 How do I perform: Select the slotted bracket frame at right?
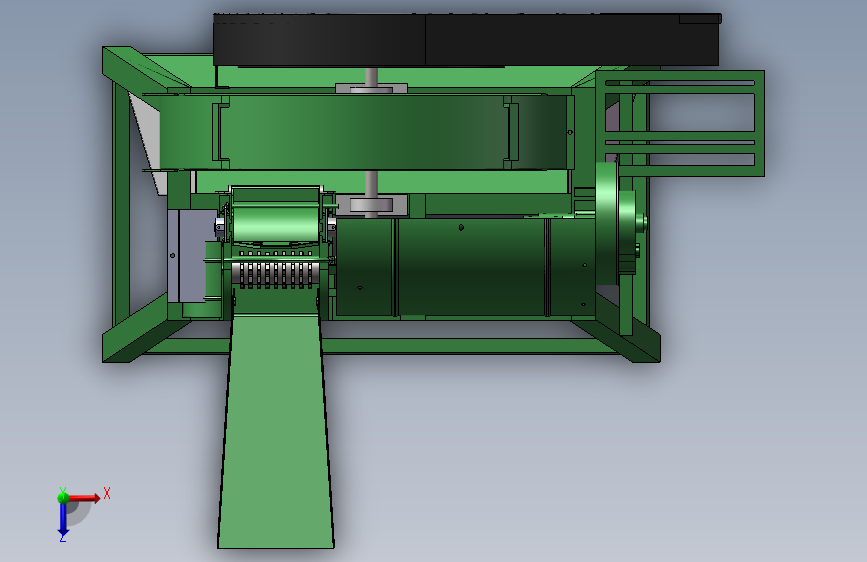(x=680, y=123)
